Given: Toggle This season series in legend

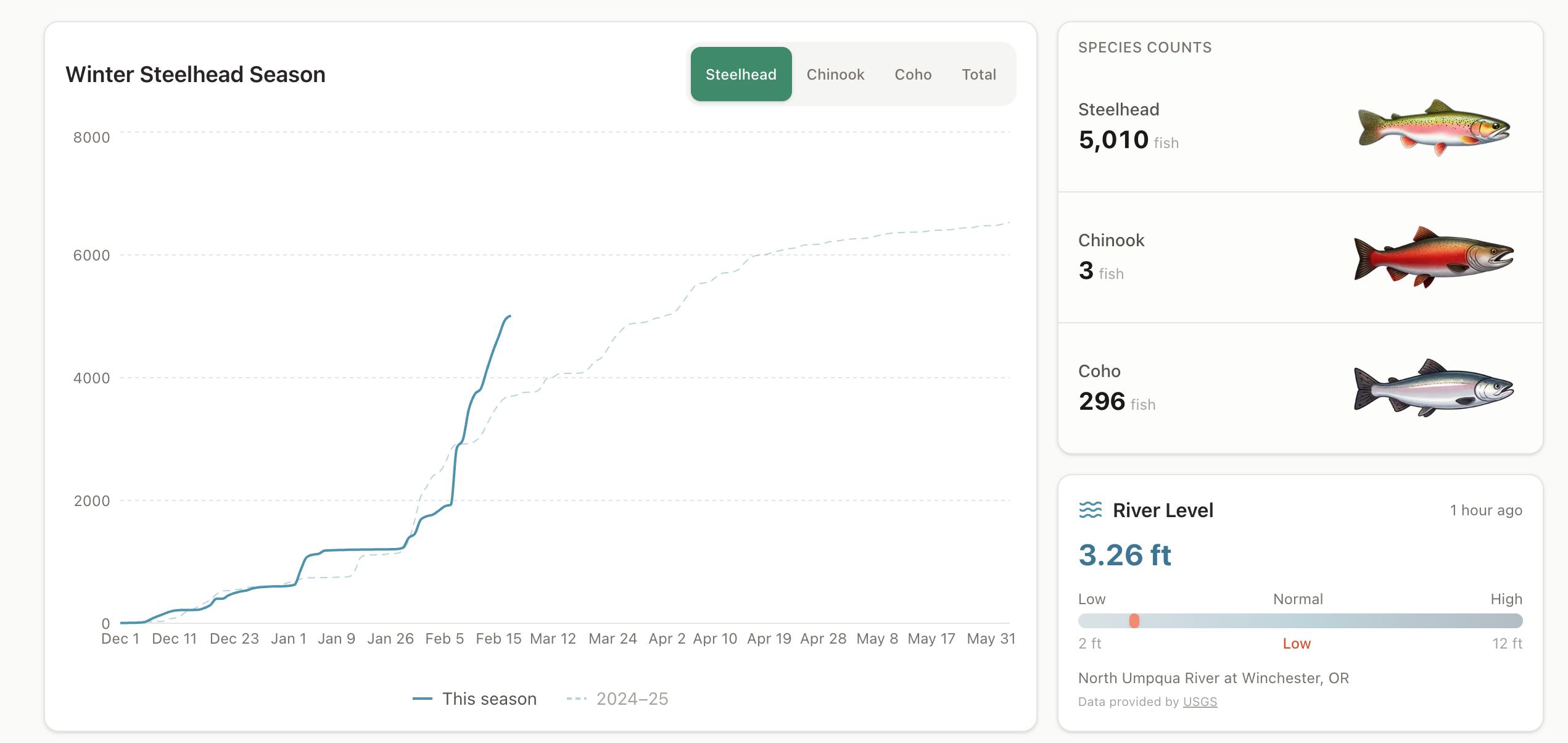Looking at the screenshot, I should coord(489,699).
